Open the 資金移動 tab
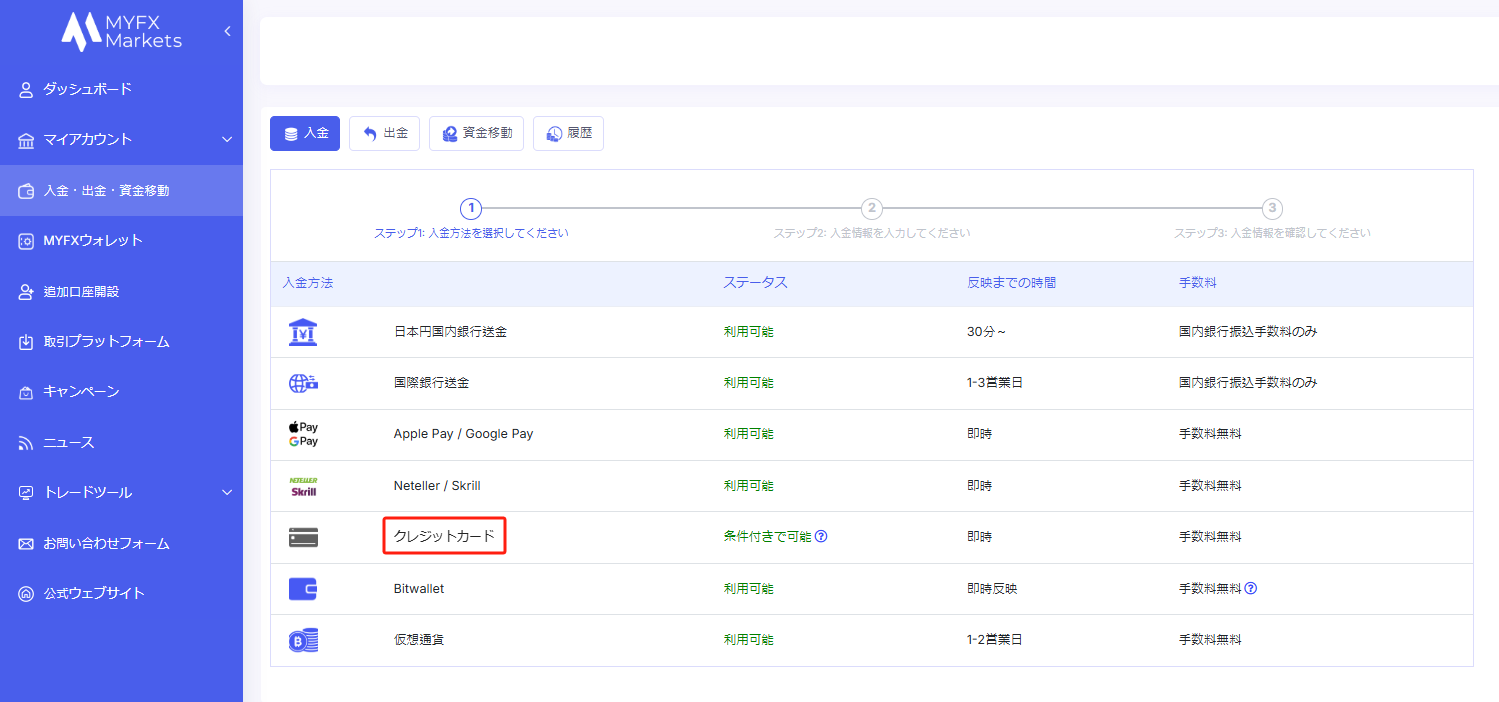This screenshot has width=1499, height=702. (x=476, y=133)
